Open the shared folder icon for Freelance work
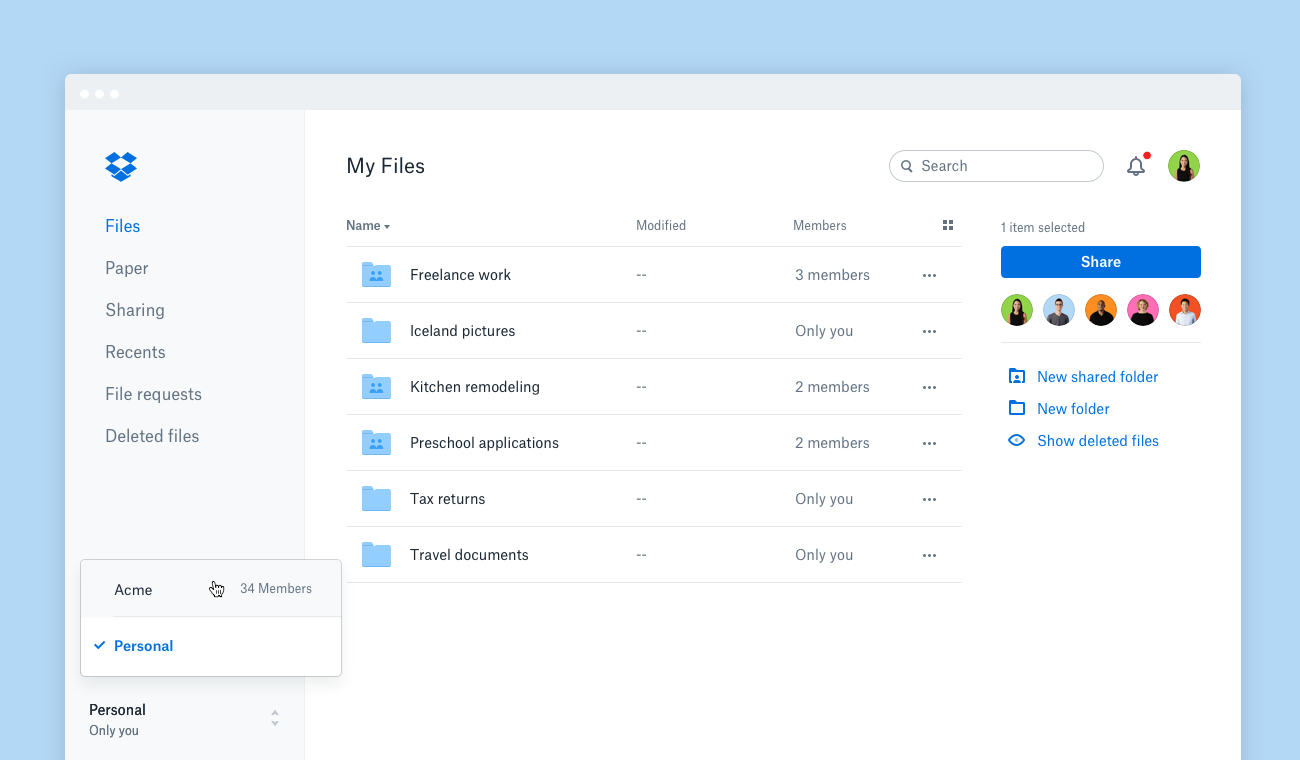The height and width of the screenshot is (760, 1300). pyautogui.click(x=377, y=275)
